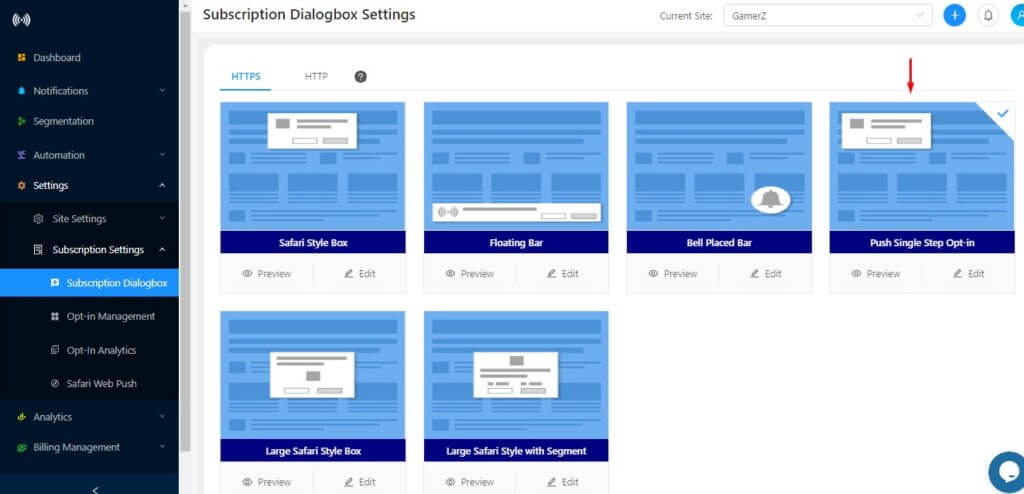Expand Site Settings submenu chevron
The width and height of the screenshot is (1024, 494).
click(x=162, y=219)
